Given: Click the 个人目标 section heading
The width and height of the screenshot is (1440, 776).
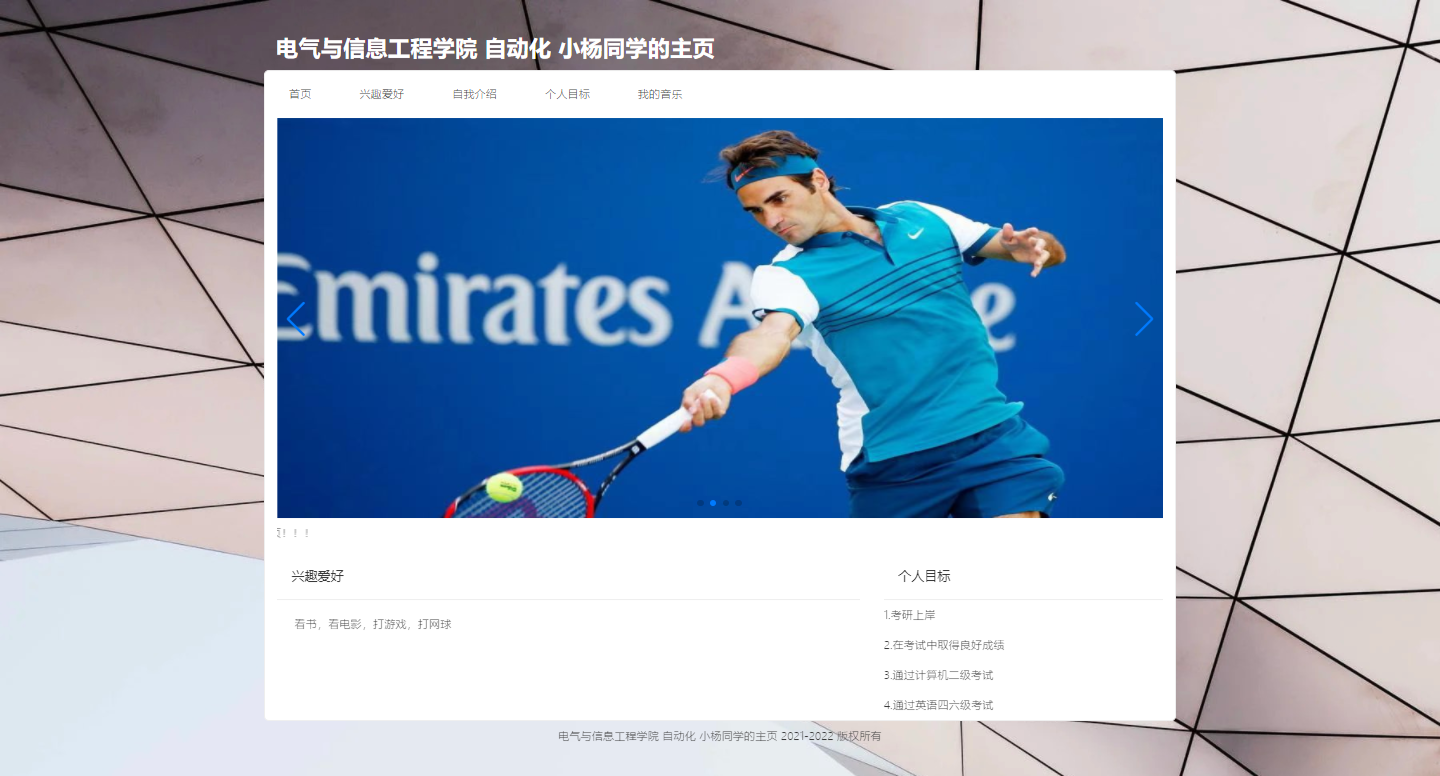Looking at the screenshot, I should [924, 576].
